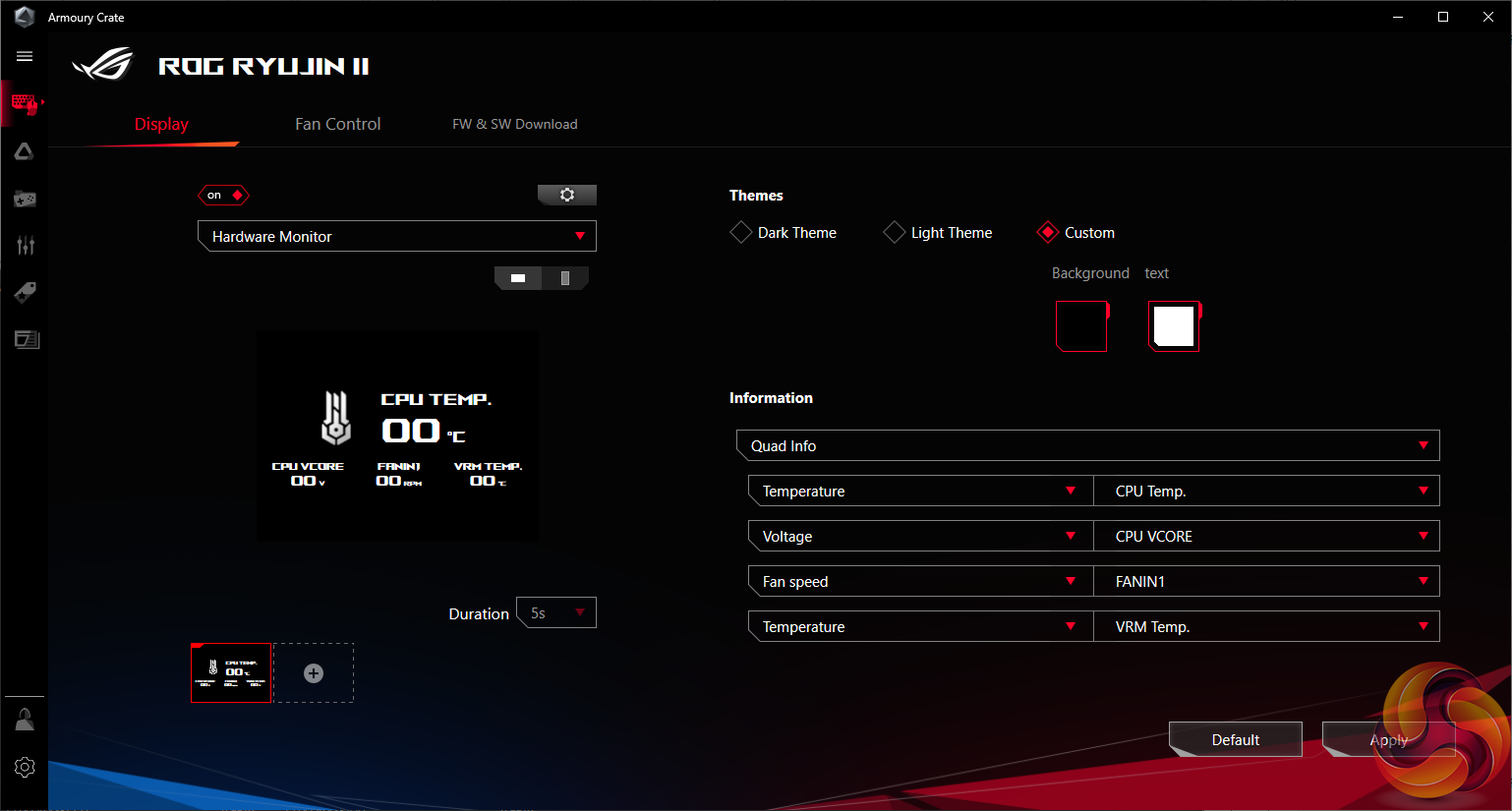Toggle the display on/off switch
Viewport: 1512px width, 811px height.
(x=224, y=195)
